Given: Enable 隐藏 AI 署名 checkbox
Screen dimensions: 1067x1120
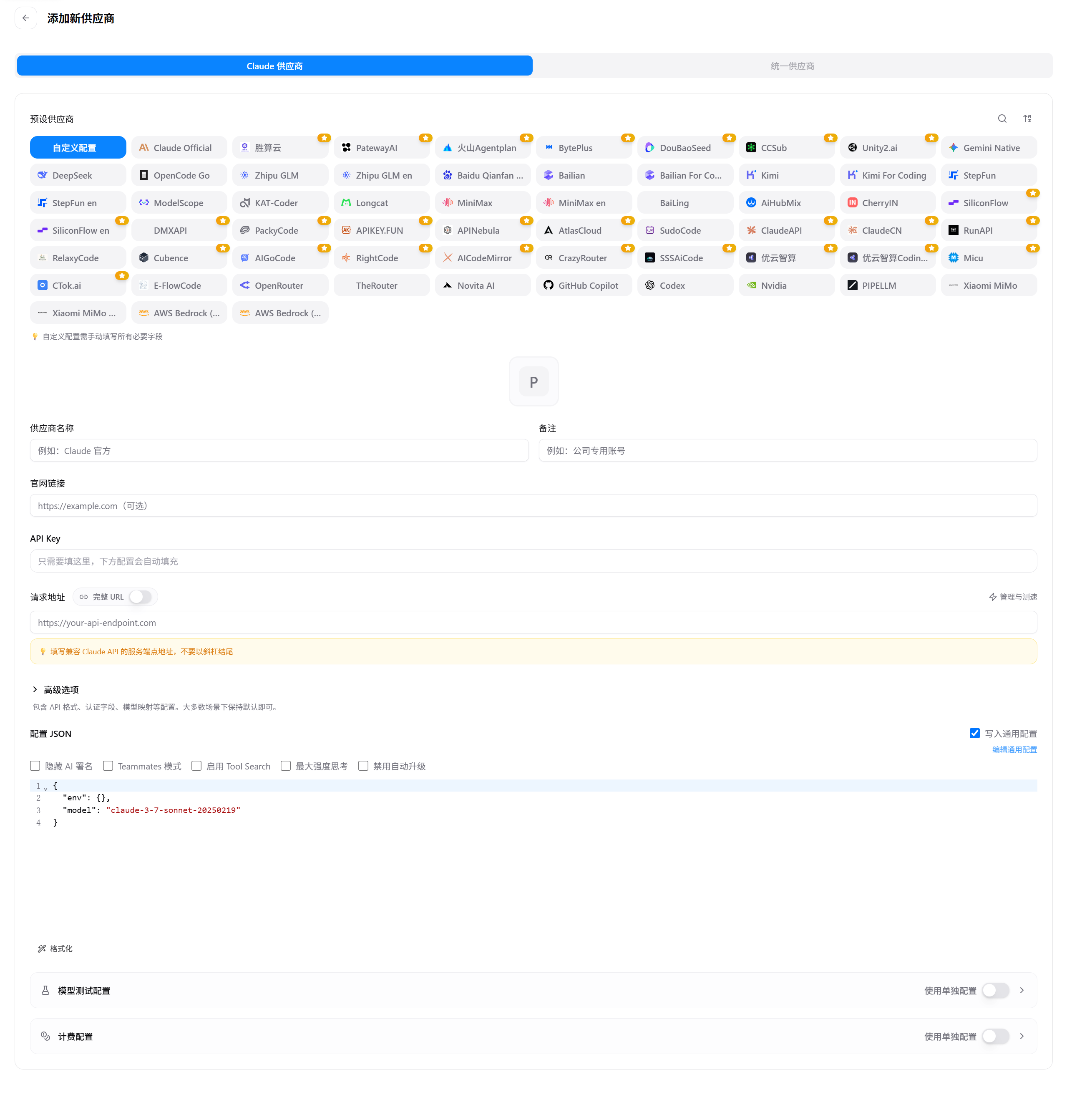Looking at the screenshot, I should point(35,766).
